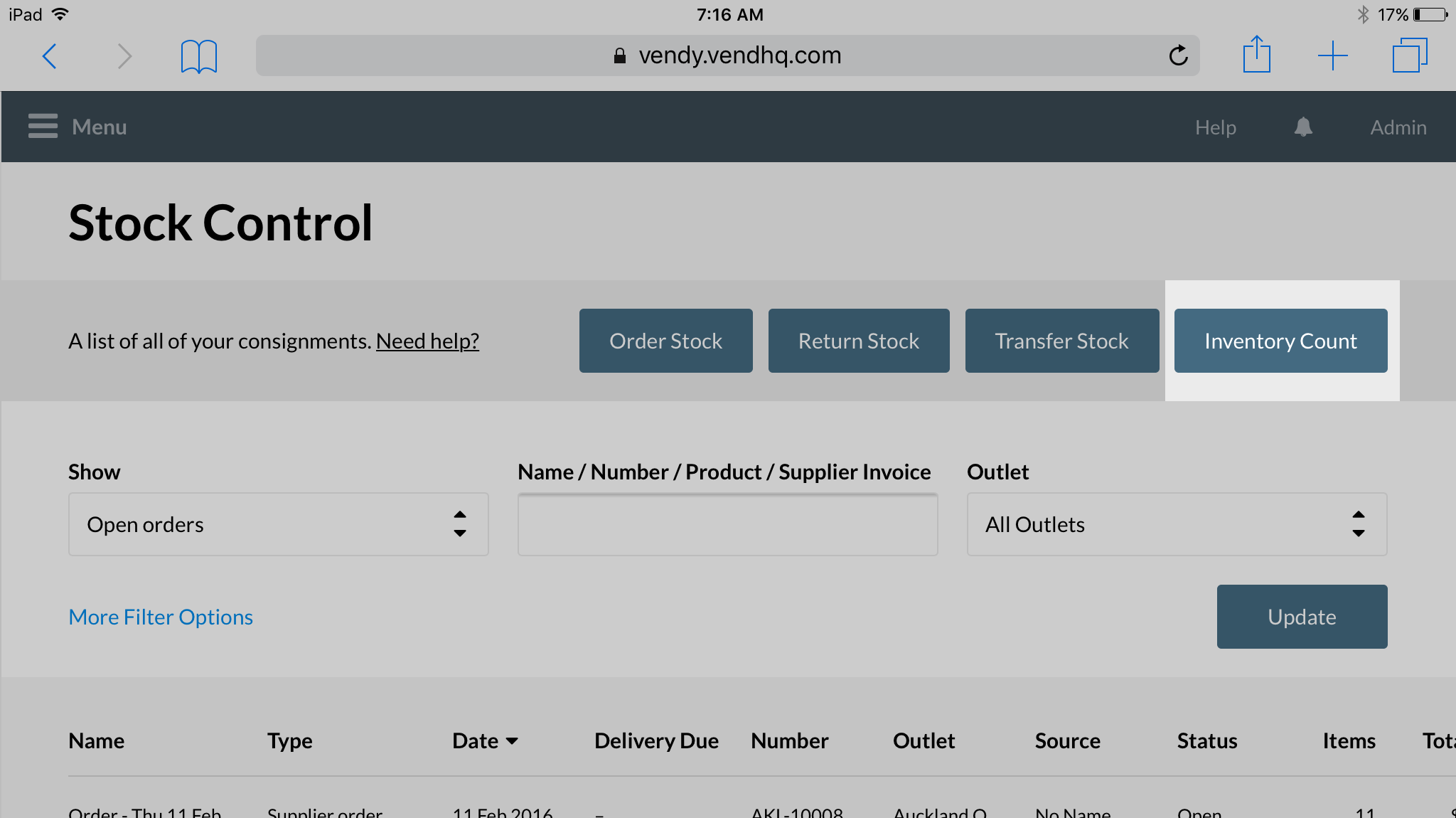Tap the Safari back arrow

tap(50, 56)
